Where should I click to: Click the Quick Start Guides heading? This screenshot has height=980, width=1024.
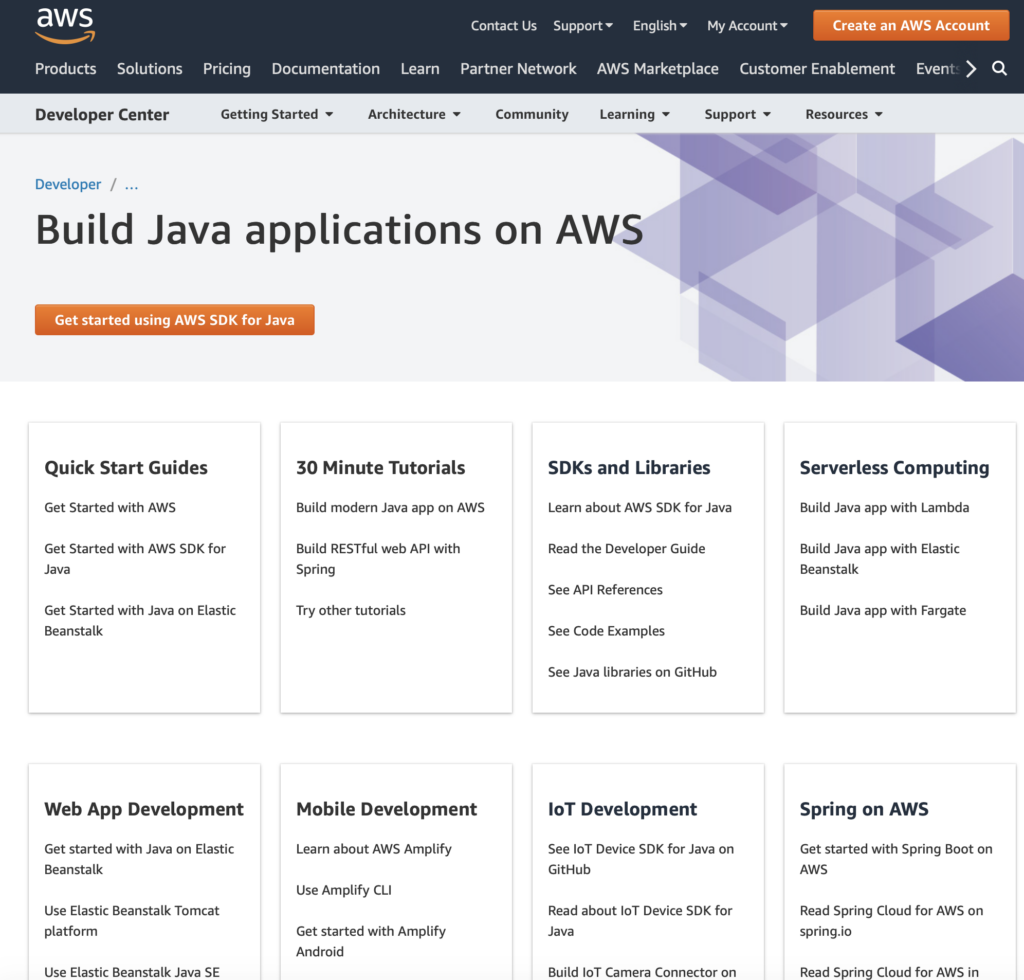(x=125, y=467)
